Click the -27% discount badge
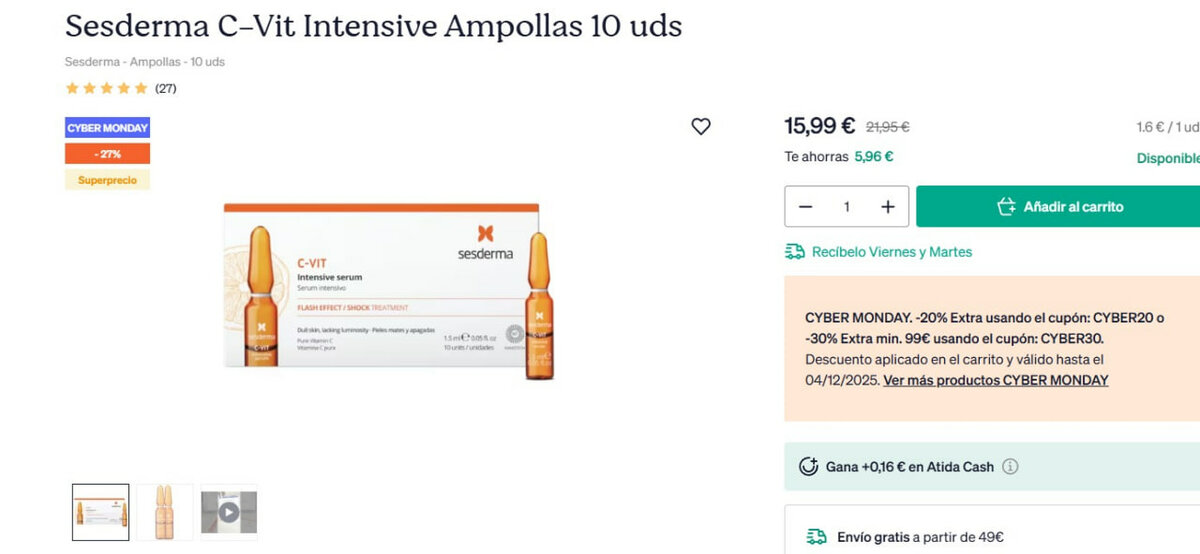The height and width of the screenshot is (554, 1200). [x=107, y=154]
